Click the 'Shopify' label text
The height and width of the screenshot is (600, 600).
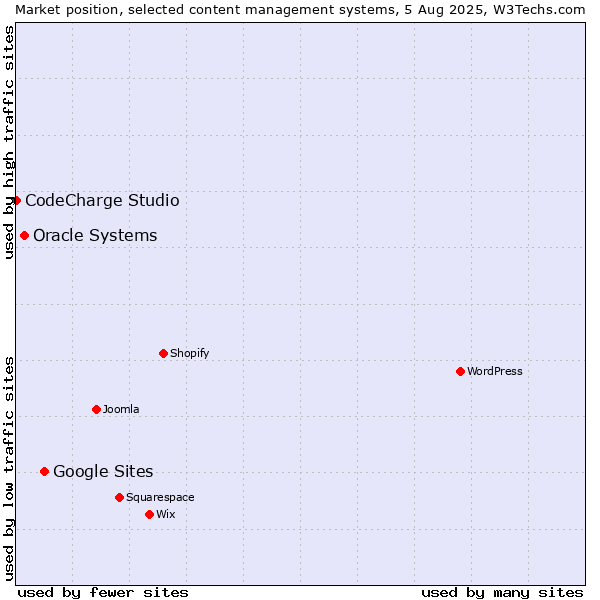pyautogui.click(x=189, y=353)
